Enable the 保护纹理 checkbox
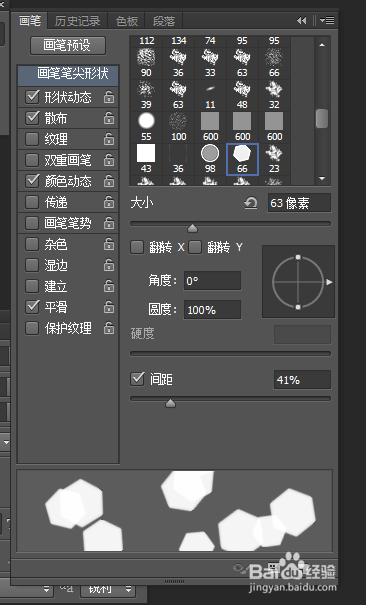 pyautogui.click(x=32, y=328)
